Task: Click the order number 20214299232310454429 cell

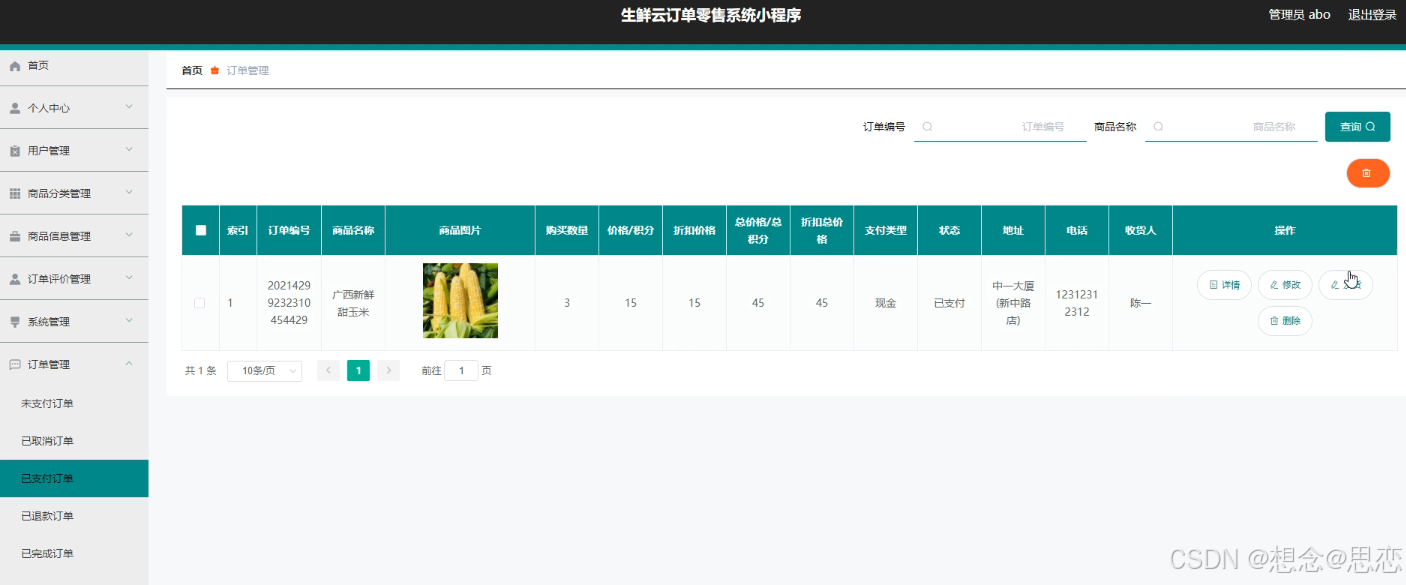Action: 289,303
